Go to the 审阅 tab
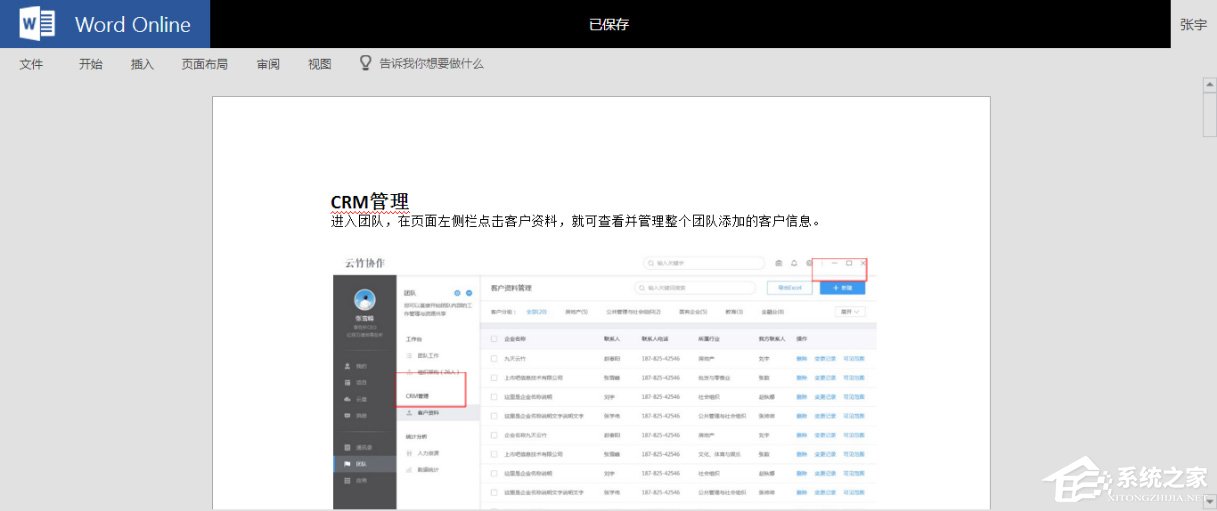 pyautogui.click(x=268, y=64)
